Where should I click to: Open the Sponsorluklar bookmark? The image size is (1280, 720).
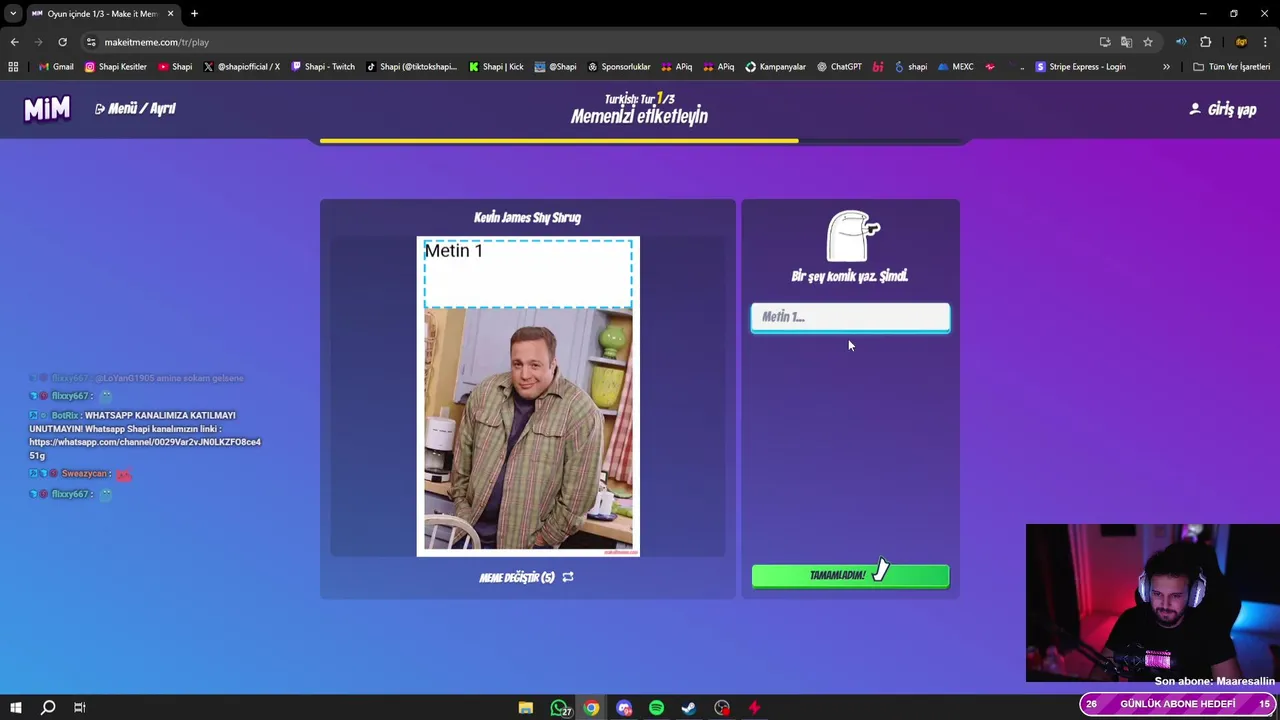619,67
